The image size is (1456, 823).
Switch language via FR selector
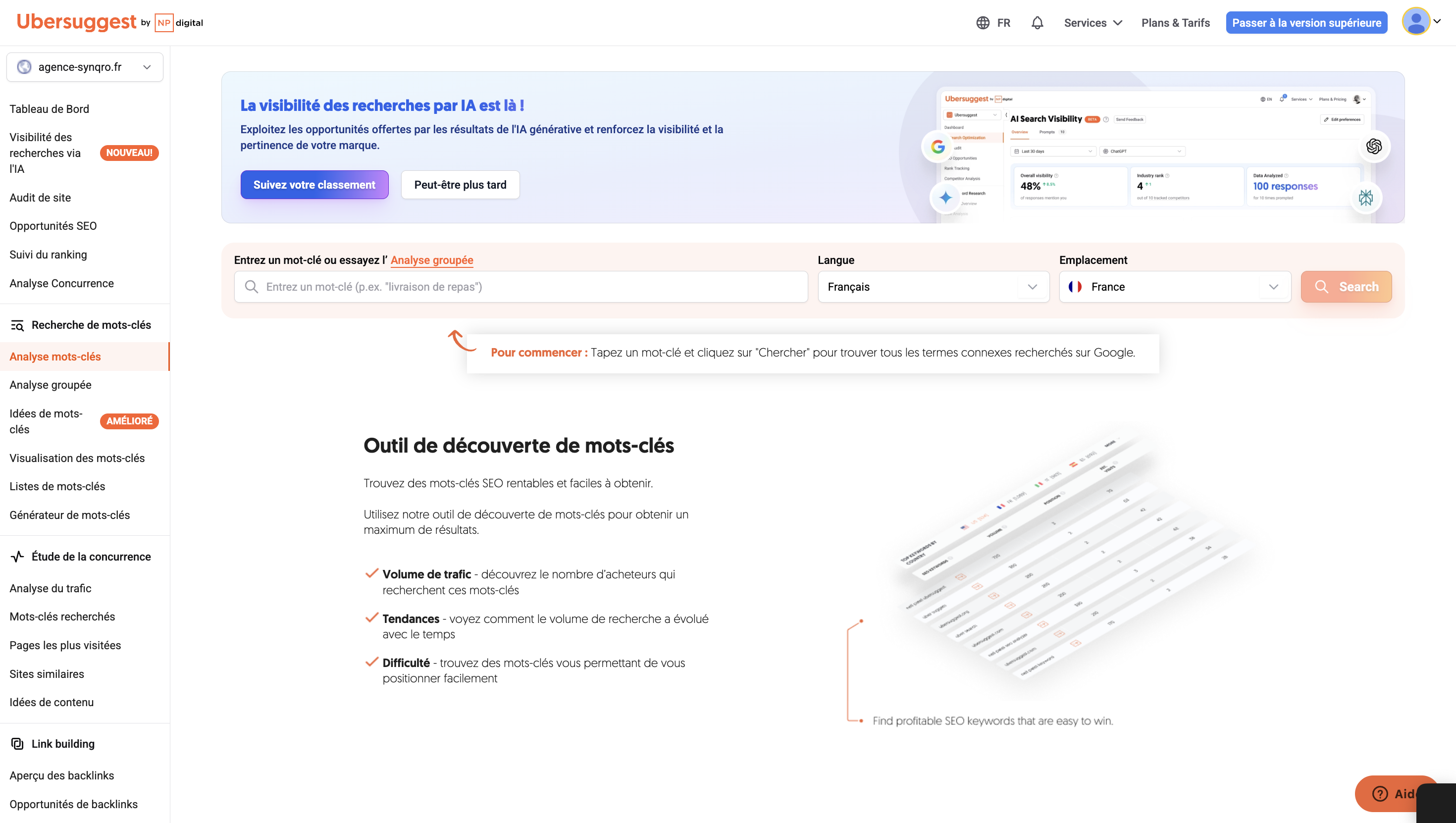coord(993,23)
